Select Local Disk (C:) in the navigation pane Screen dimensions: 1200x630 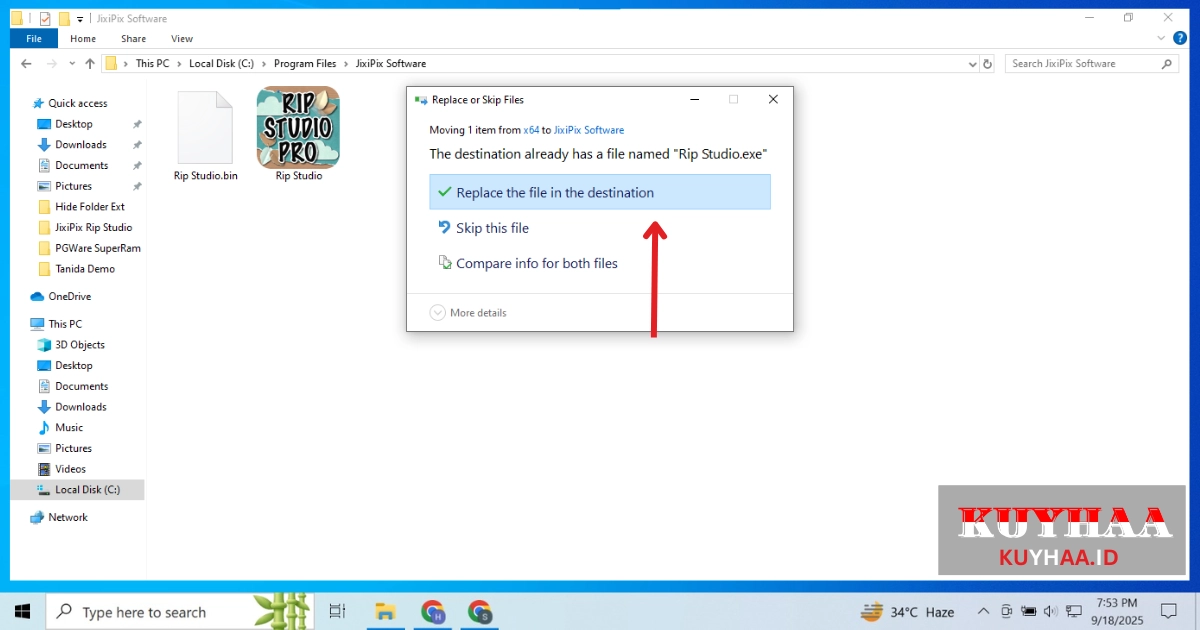pos(87,490)
